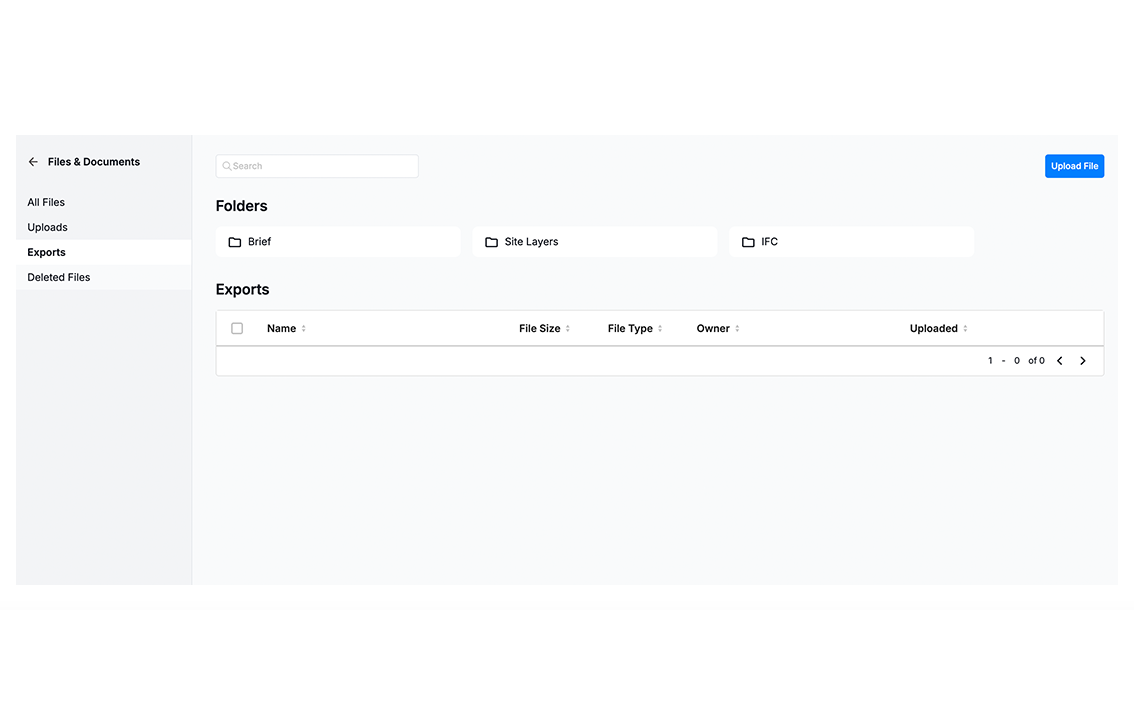The image size is (1134, 720).
Task: Click the Site Layers folder icon
Action: click(491, 242)
